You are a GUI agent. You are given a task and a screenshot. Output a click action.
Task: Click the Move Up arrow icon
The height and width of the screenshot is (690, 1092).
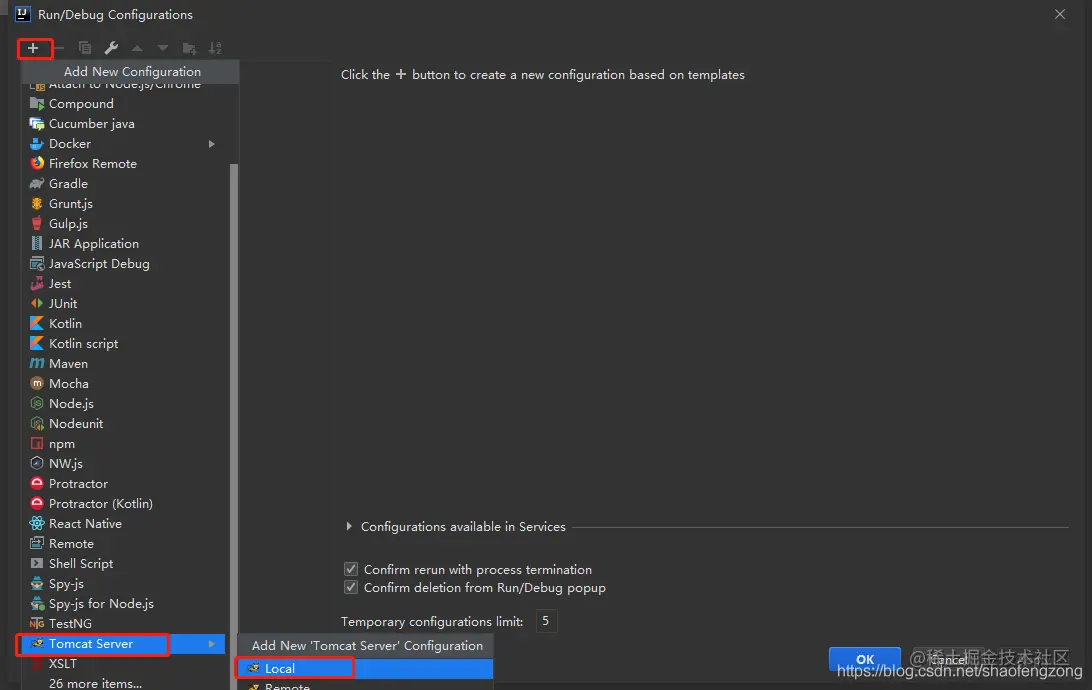pos(137,48)
